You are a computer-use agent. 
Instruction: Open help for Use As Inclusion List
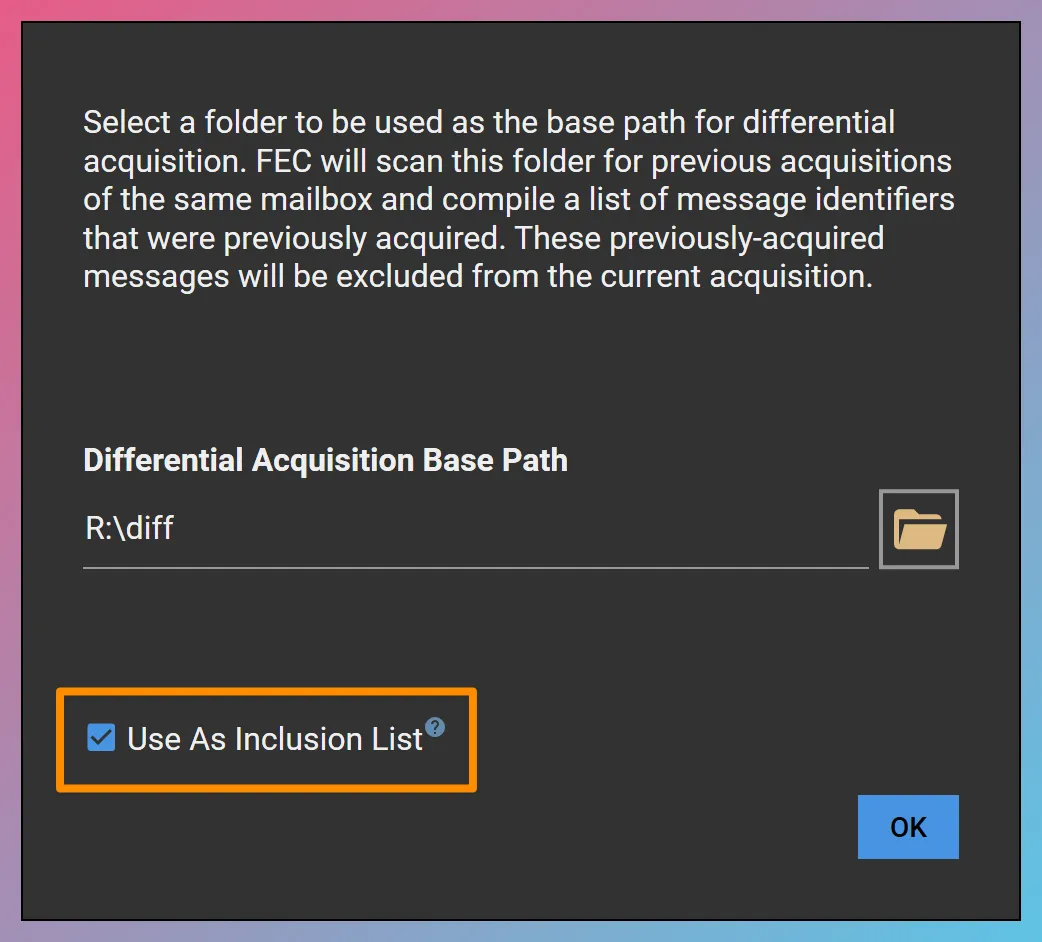[434, 728]
